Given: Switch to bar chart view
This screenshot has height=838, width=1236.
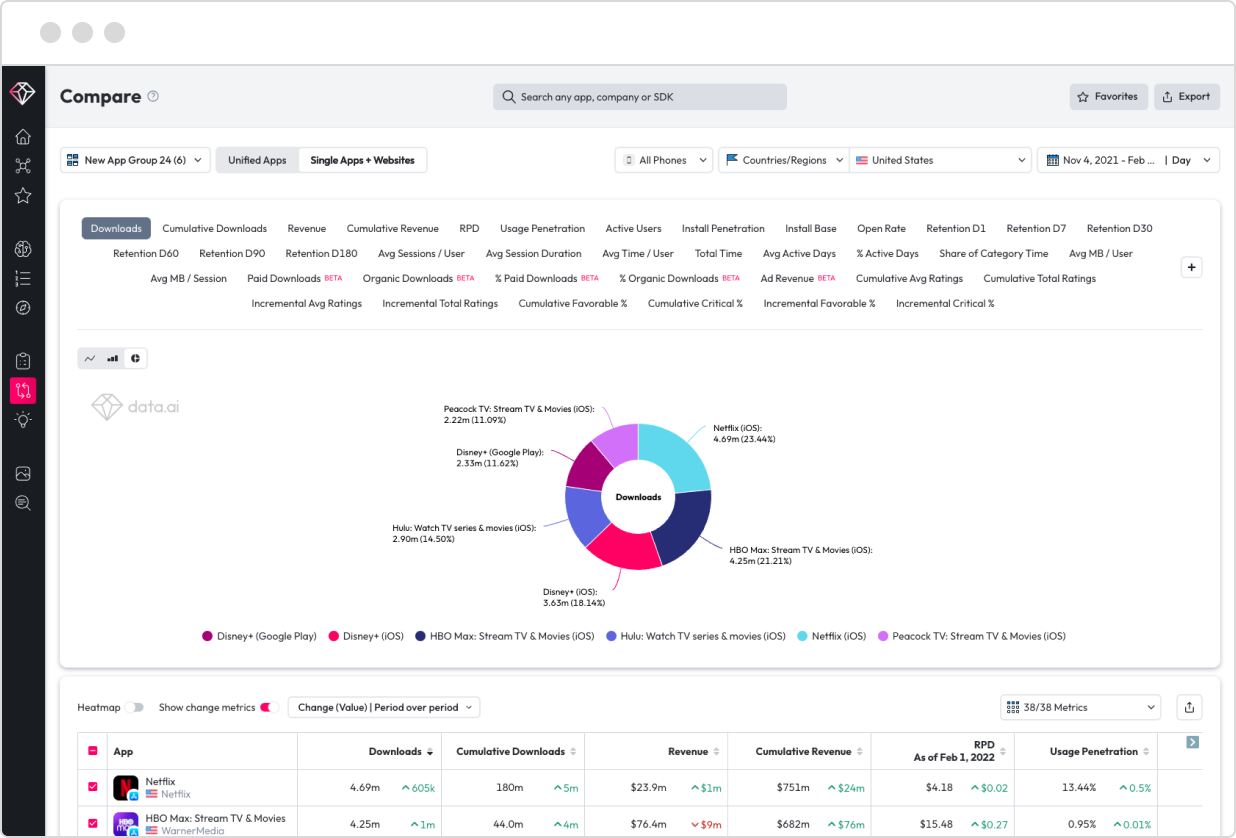Looking at the screenshot, I should point(112,358).
